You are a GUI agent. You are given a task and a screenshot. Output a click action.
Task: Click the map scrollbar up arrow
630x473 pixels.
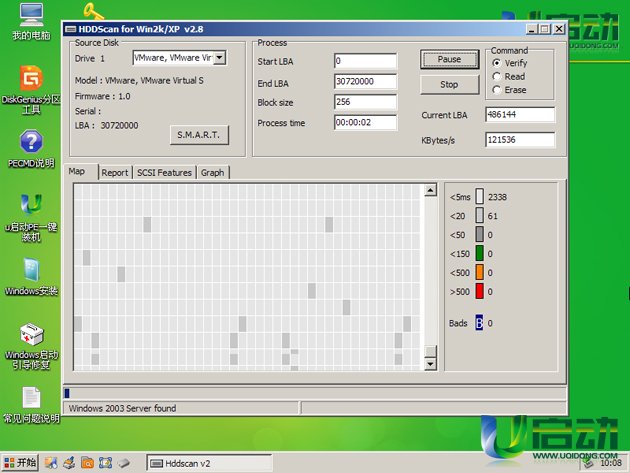[x=430, y=190]
